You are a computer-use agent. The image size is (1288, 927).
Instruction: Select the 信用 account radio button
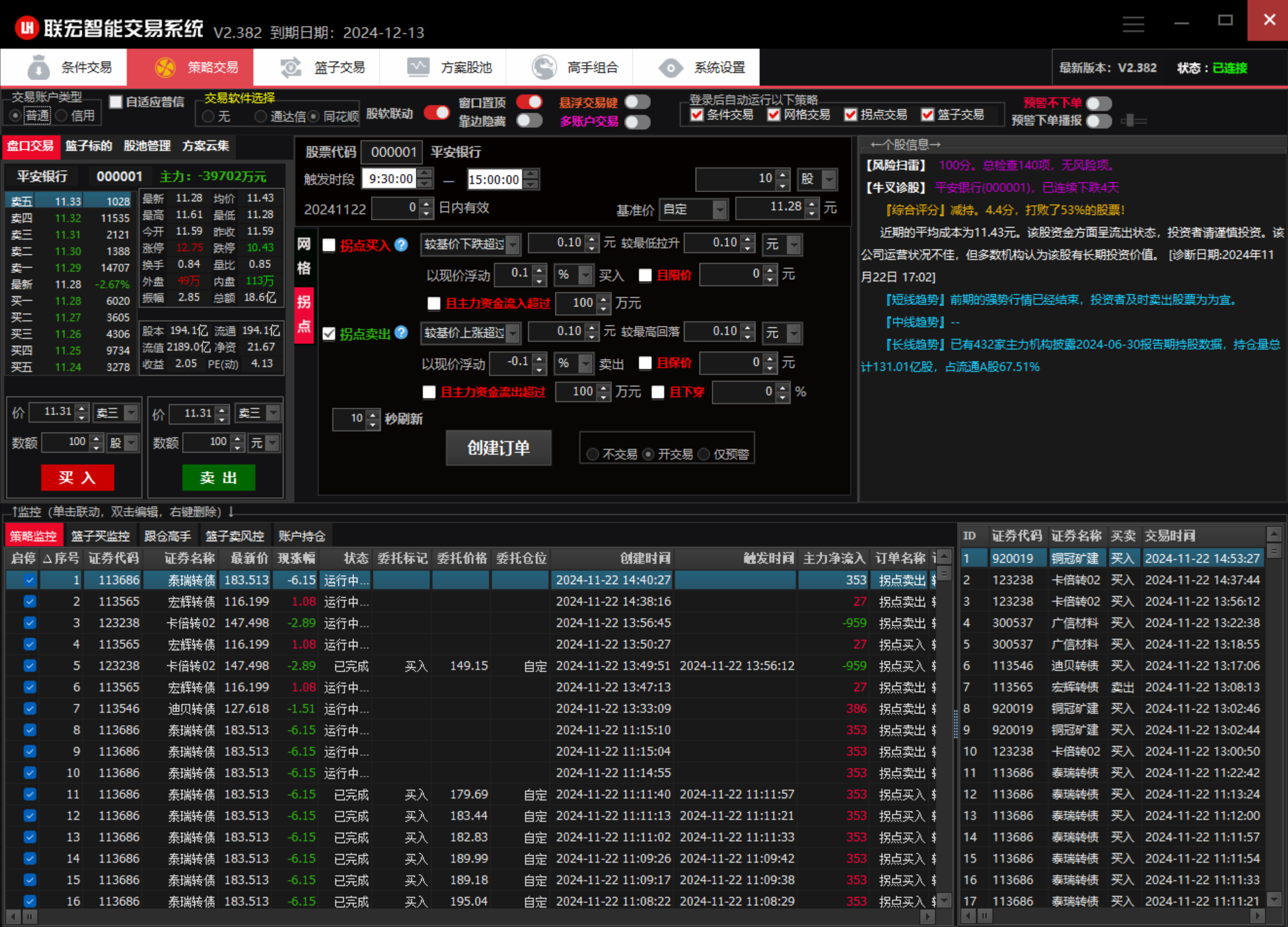pos(62,116)
